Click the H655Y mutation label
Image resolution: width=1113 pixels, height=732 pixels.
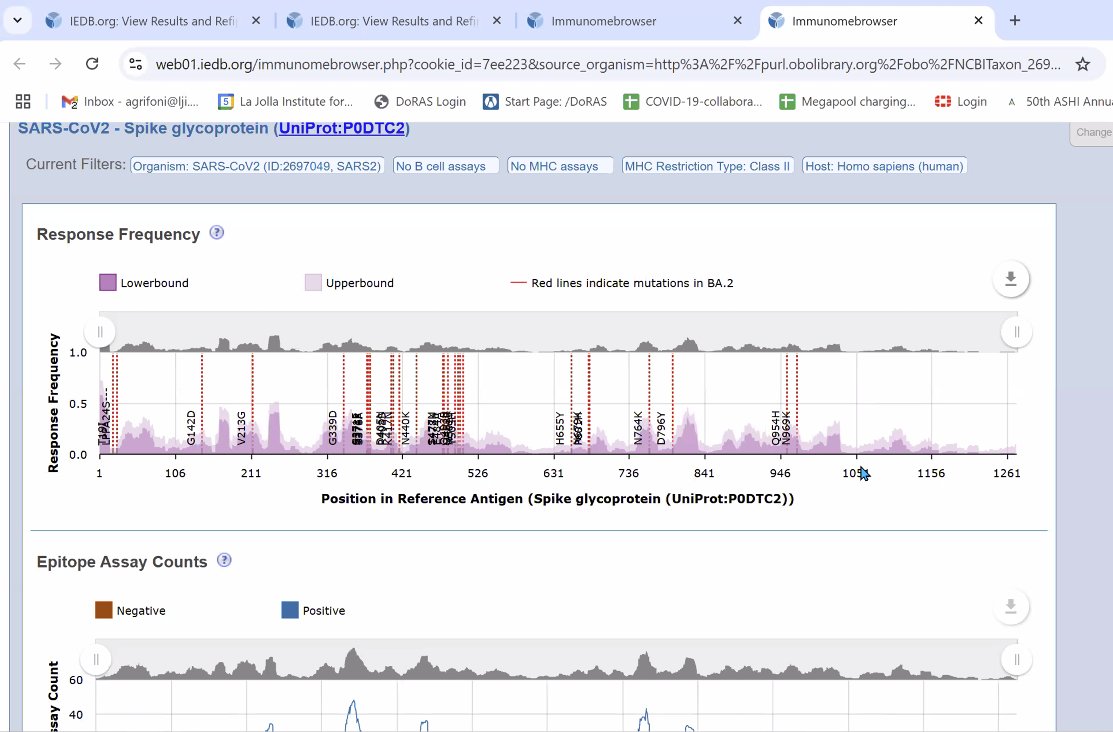click(560, 427)
